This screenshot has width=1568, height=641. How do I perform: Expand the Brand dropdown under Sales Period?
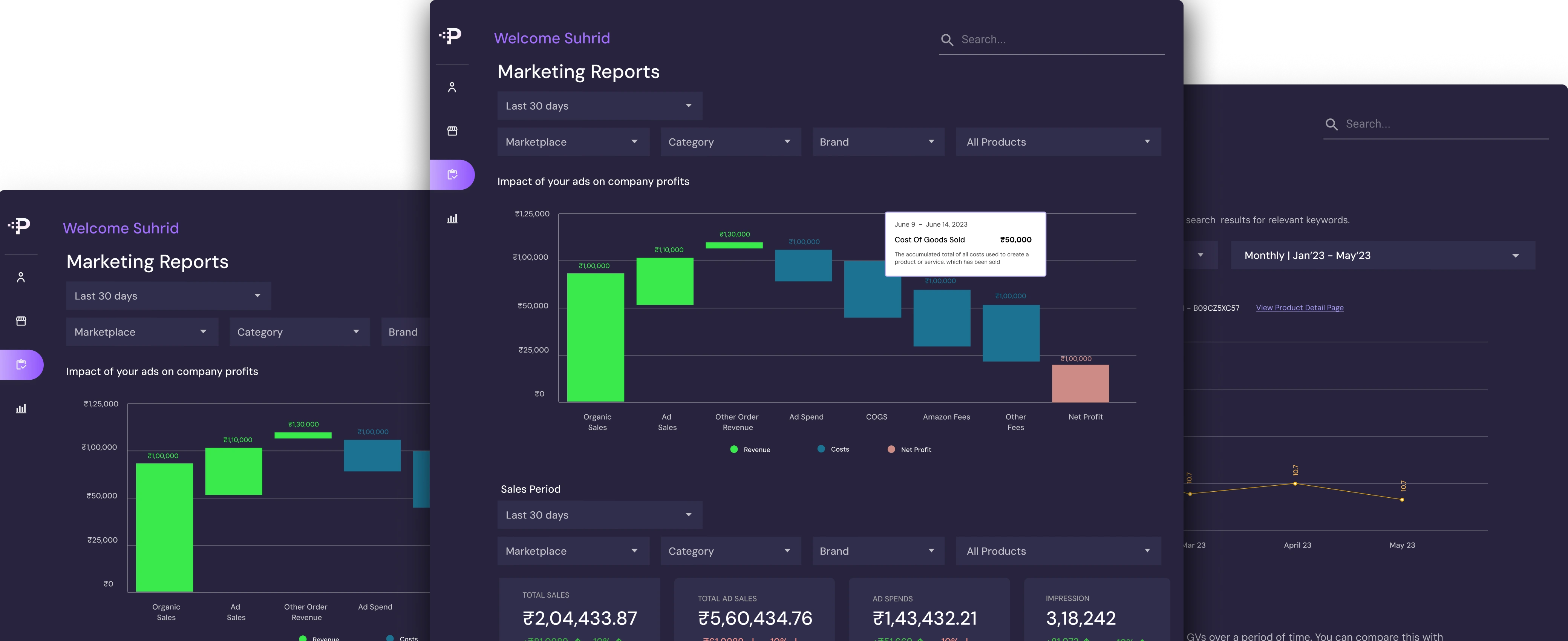click(x=878, y=551)
